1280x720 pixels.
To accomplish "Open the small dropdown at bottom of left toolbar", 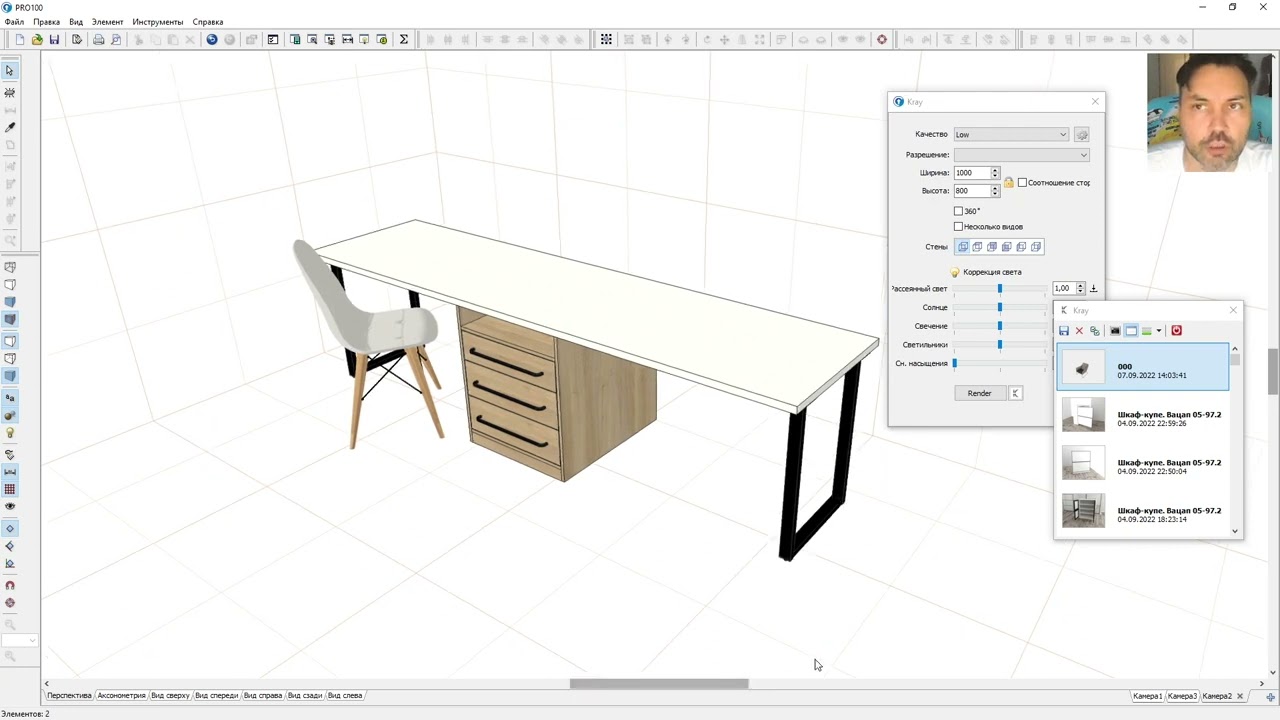I will pyautogui.click(x=20, y=641).
